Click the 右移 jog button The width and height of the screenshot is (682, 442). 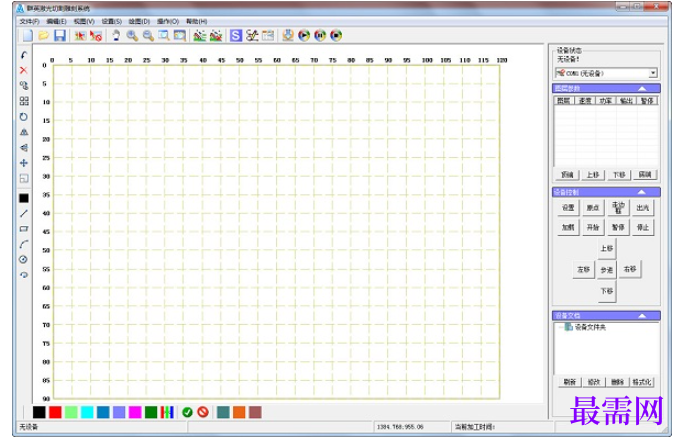tap(630, 269)
